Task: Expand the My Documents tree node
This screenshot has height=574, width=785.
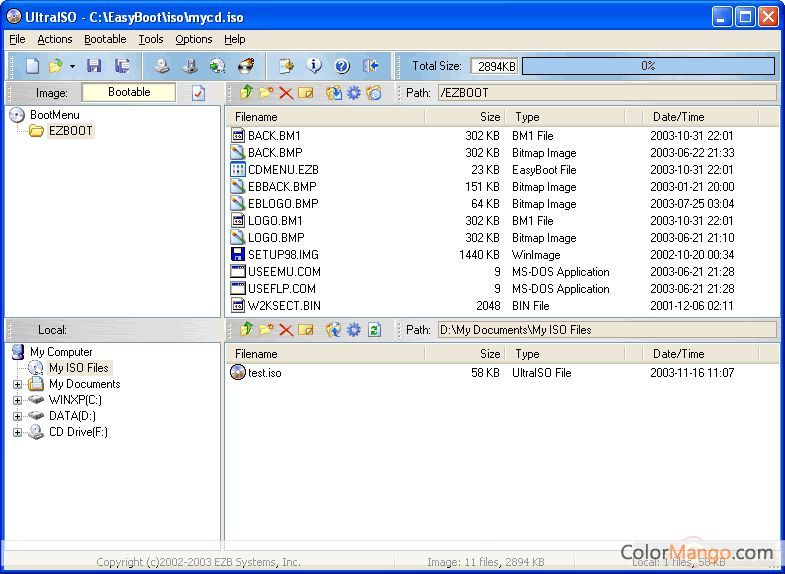Action: tap(17, 384)
